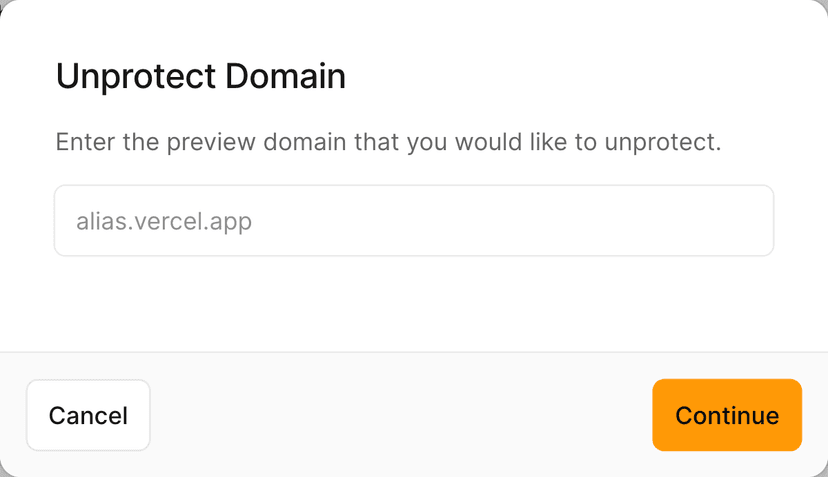The width and height of the screenshot is (828, 477).
Task: Click the dialog title "Unprotect Domain"
Action: point(201,76)
